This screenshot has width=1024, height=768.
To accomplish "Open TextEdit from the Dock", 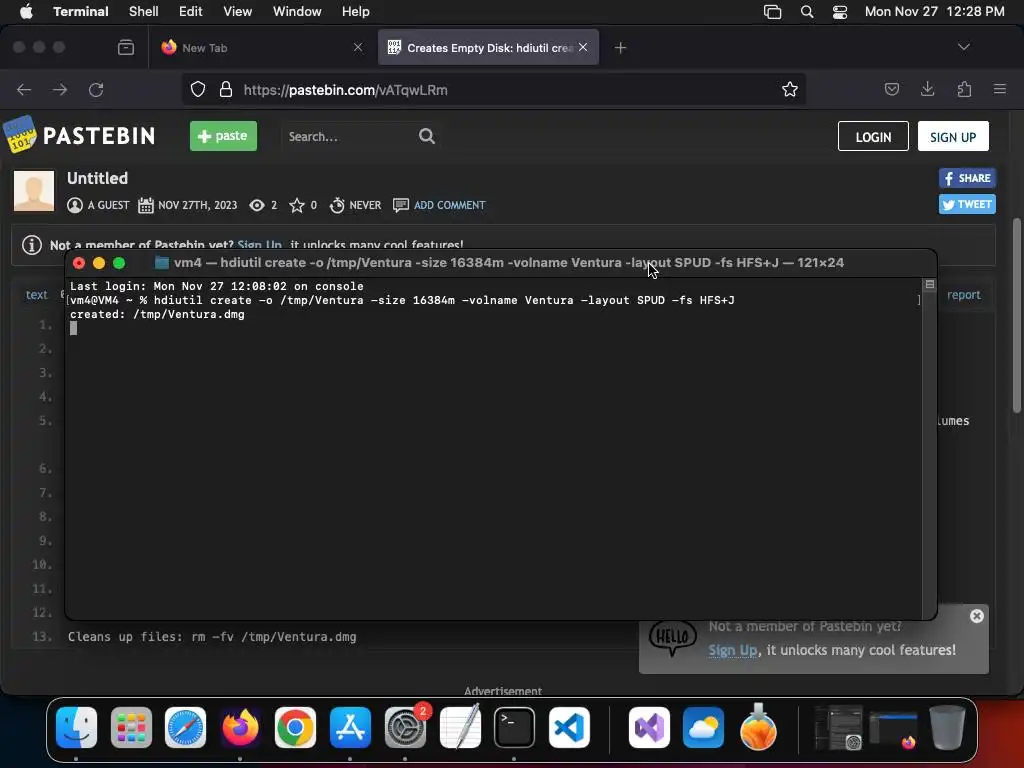I will tap(460, 727).
